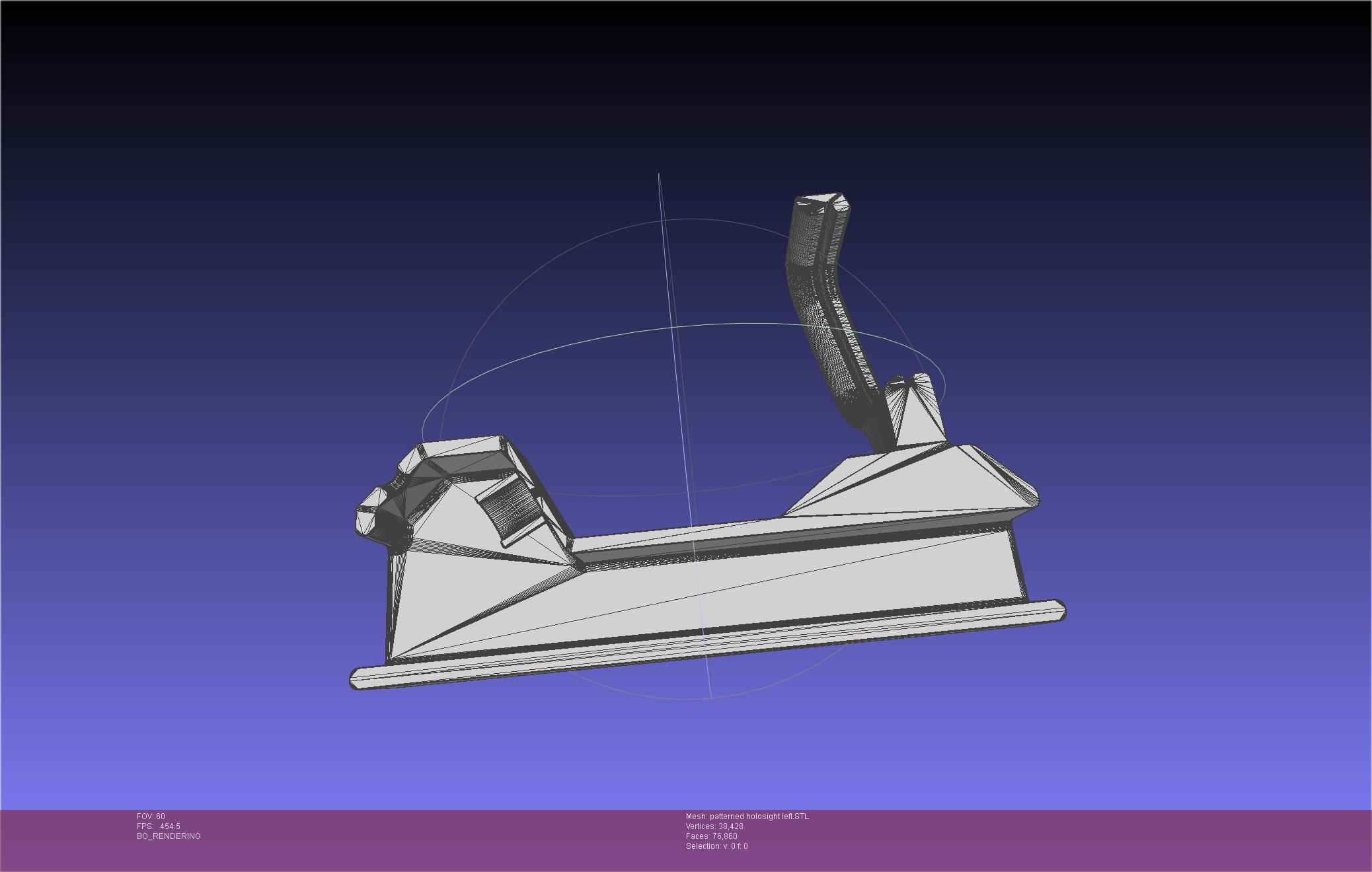Click the top tip of the curved arm
This screenshot has height=872, width=1372.
point(823,202)
